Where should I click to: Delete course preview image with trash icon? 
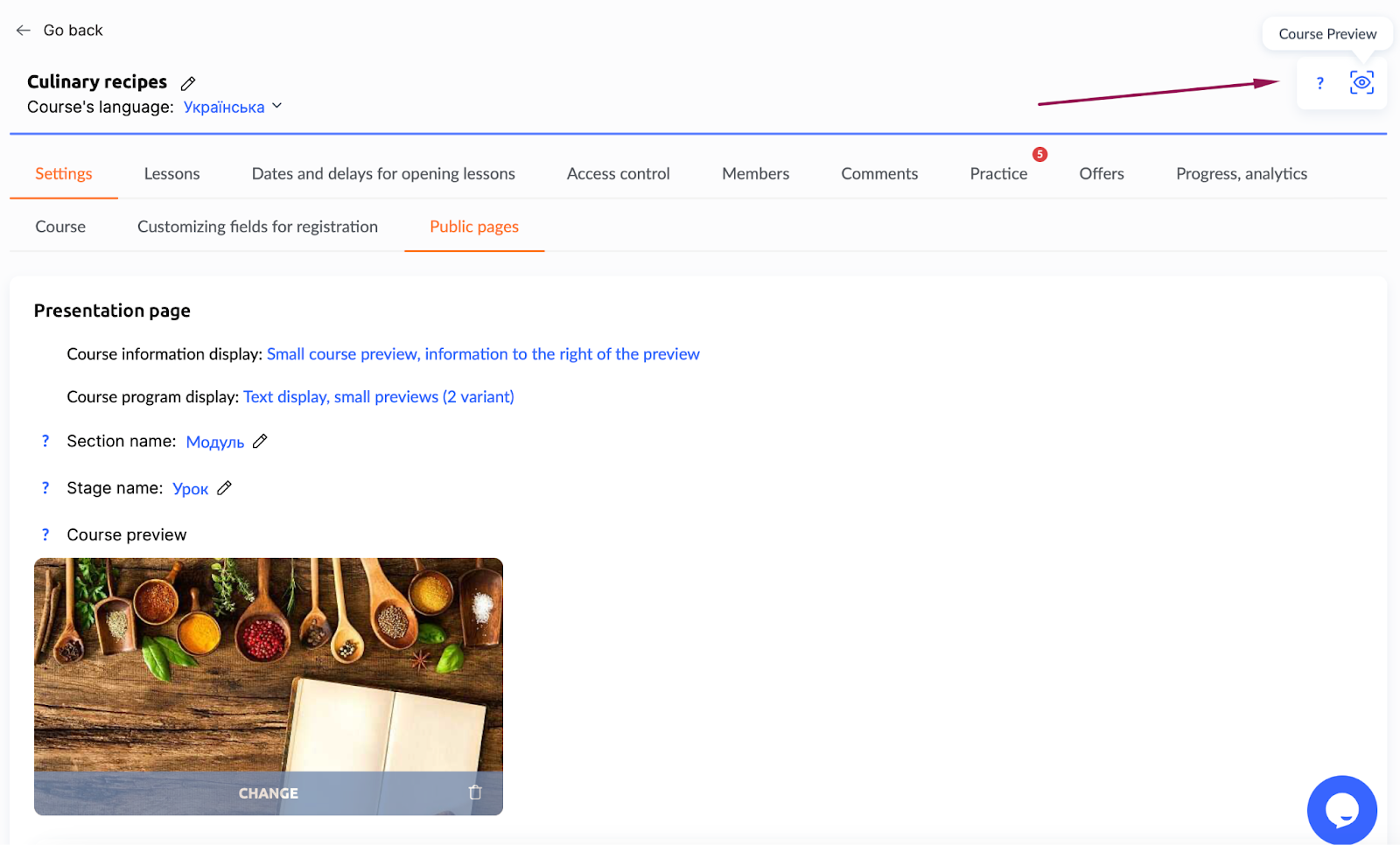475,793
